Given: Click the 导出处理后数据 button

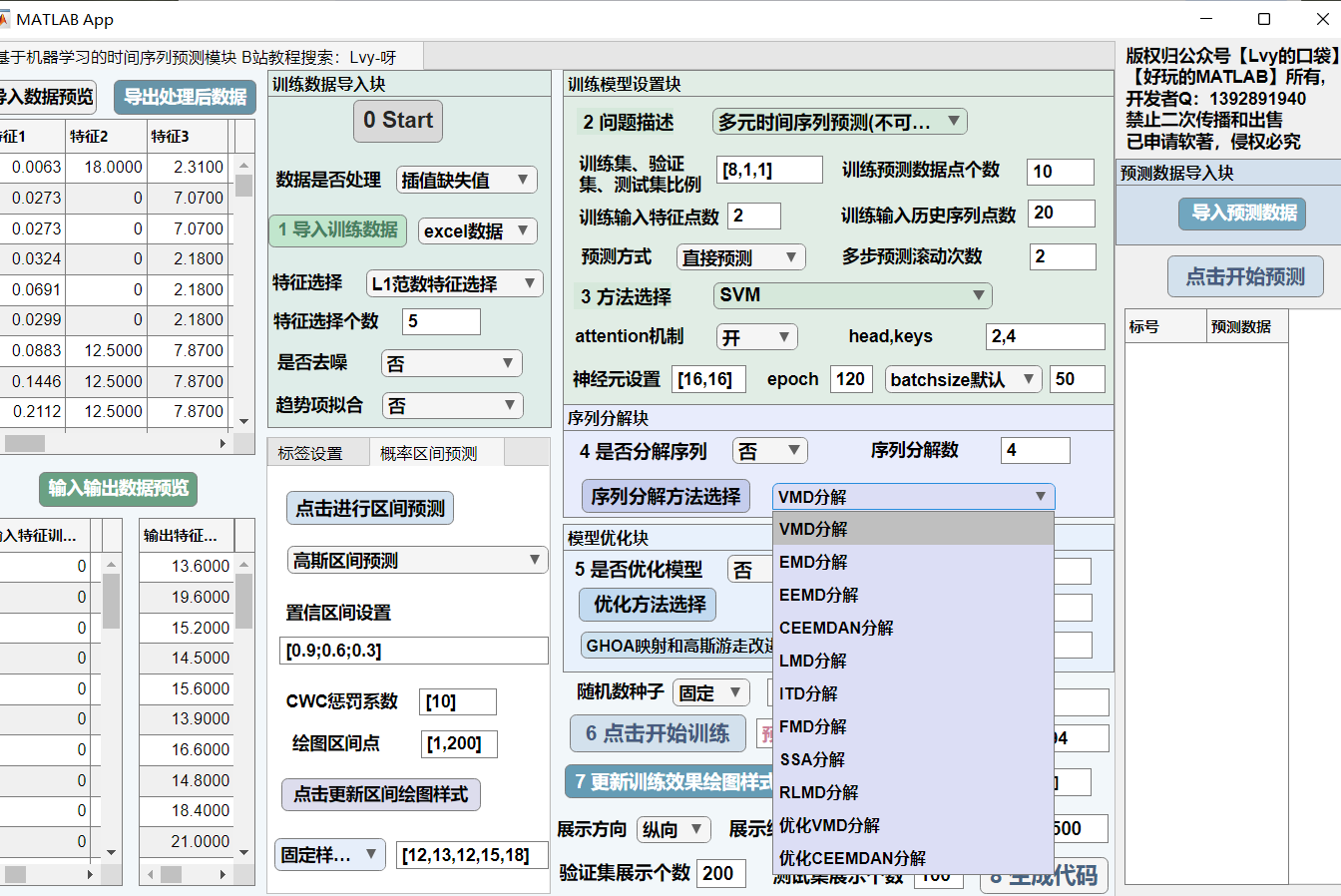Looking at the screenshot, I should [x=185, y=97].
